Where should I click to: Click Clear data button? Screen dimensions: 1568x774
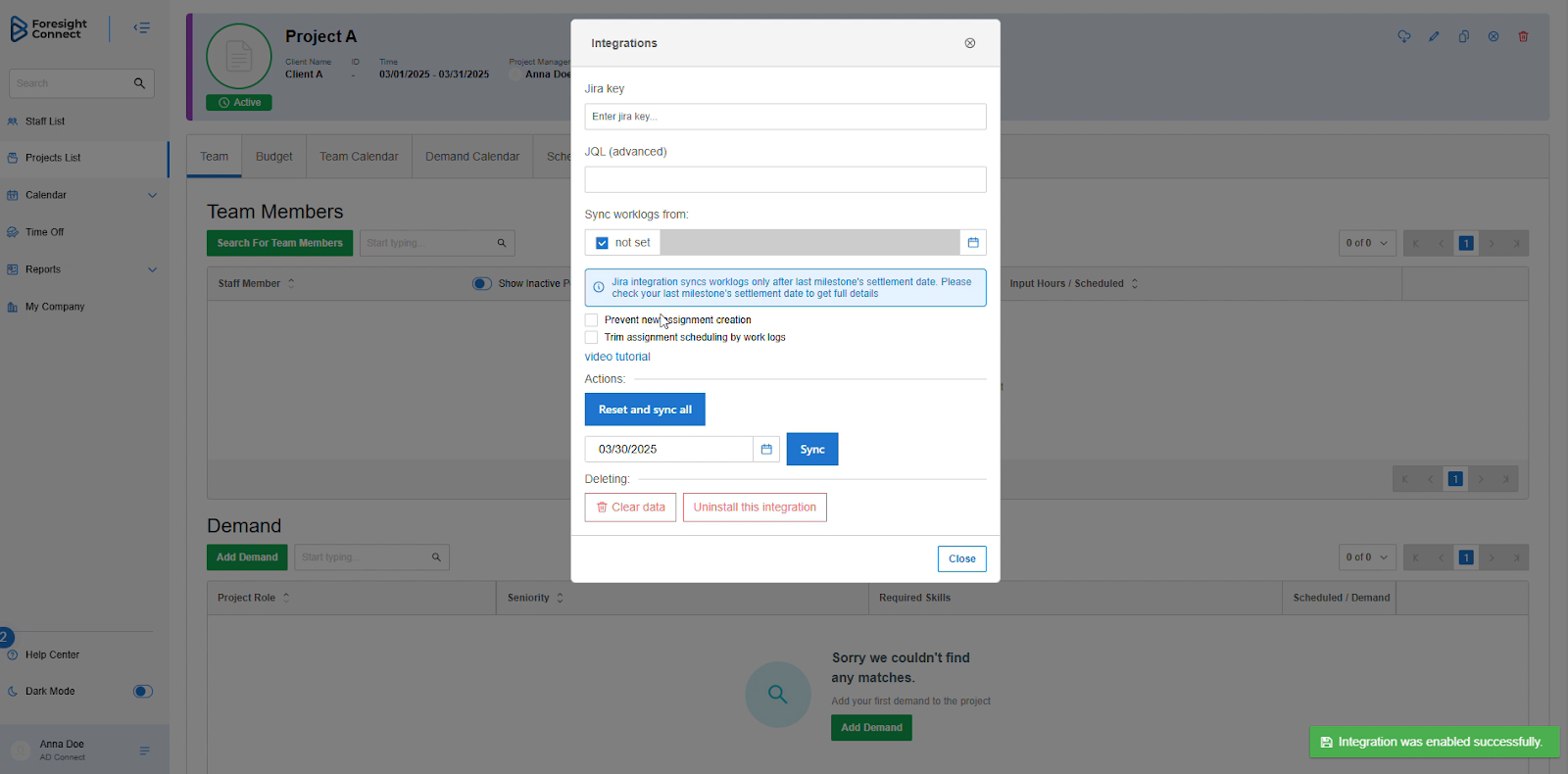coord(630,508)
